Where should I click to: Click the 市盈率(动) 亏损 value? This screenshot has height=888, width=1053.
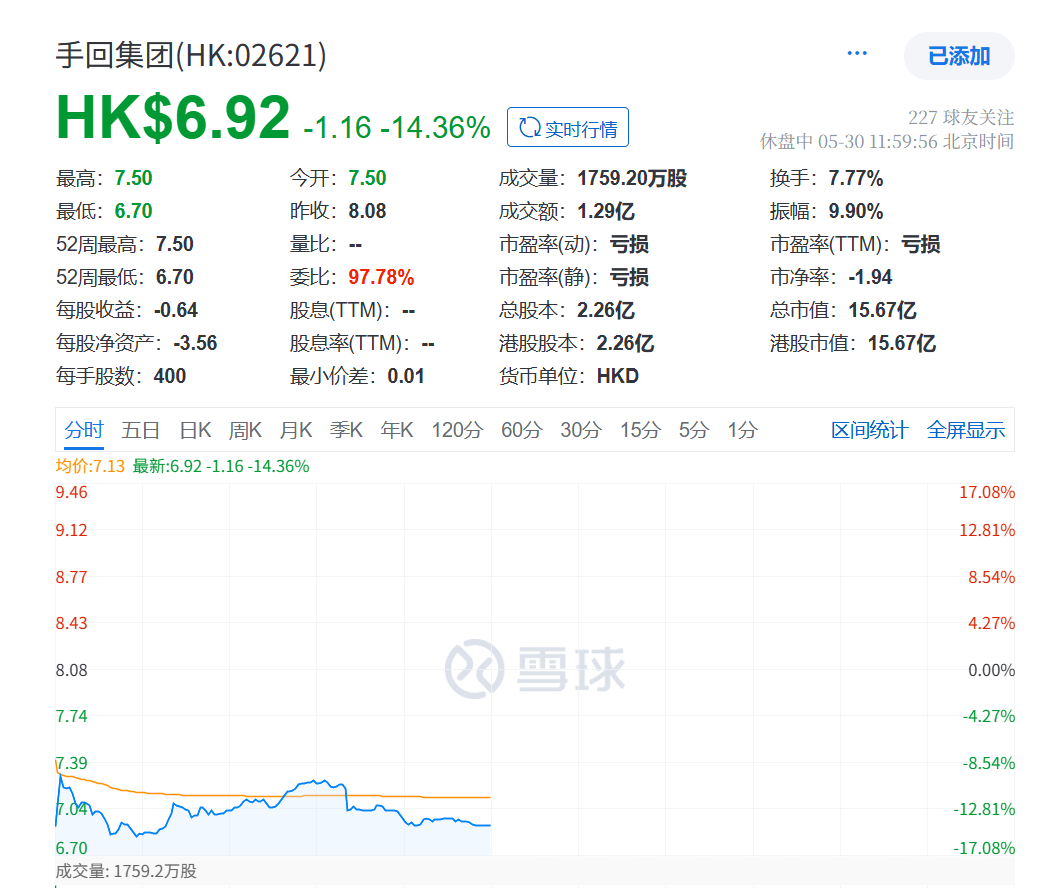tap(629, 244)
